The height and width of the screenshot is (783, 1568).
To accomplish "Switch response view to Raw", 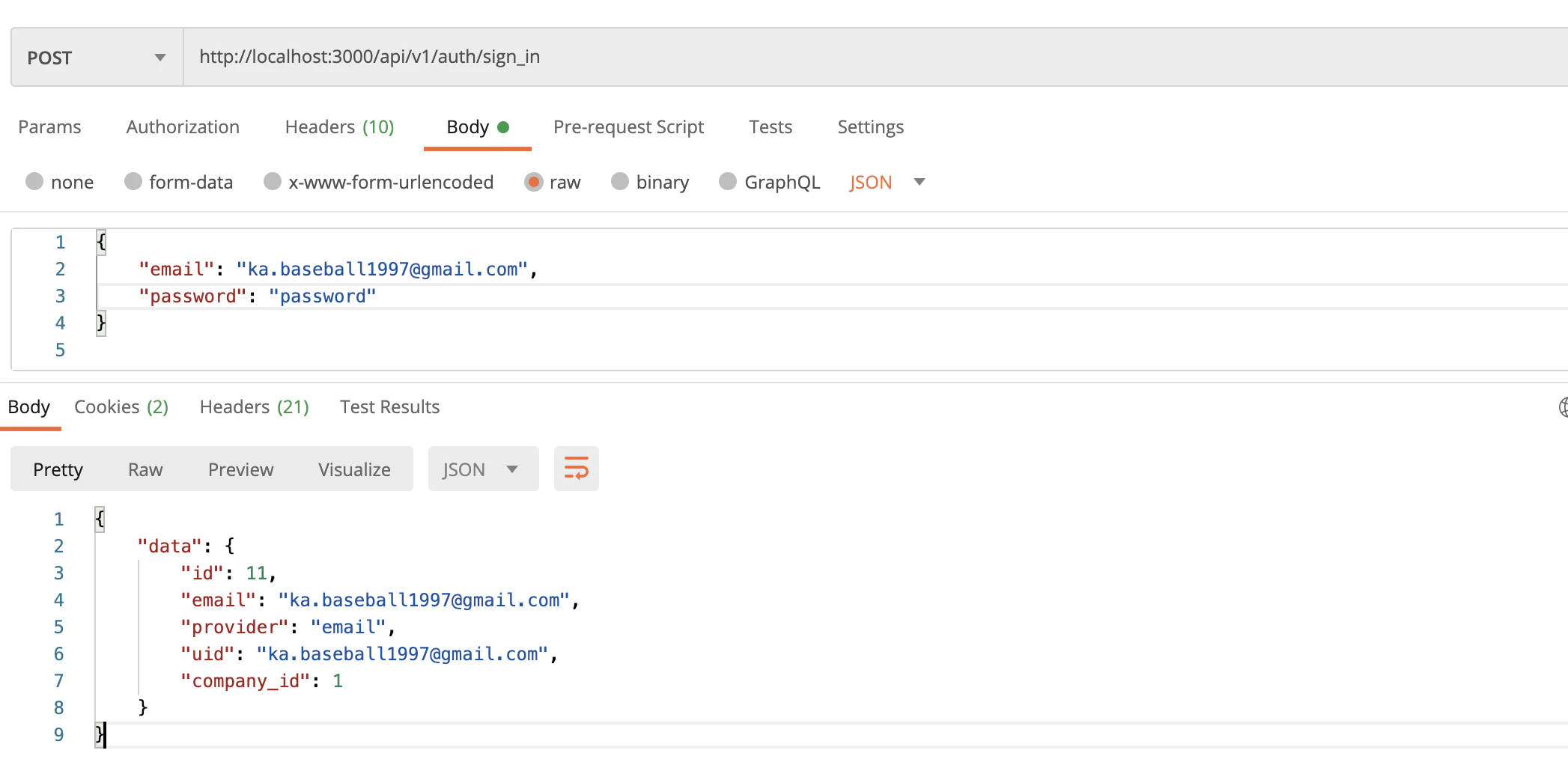I will (145, 469).
